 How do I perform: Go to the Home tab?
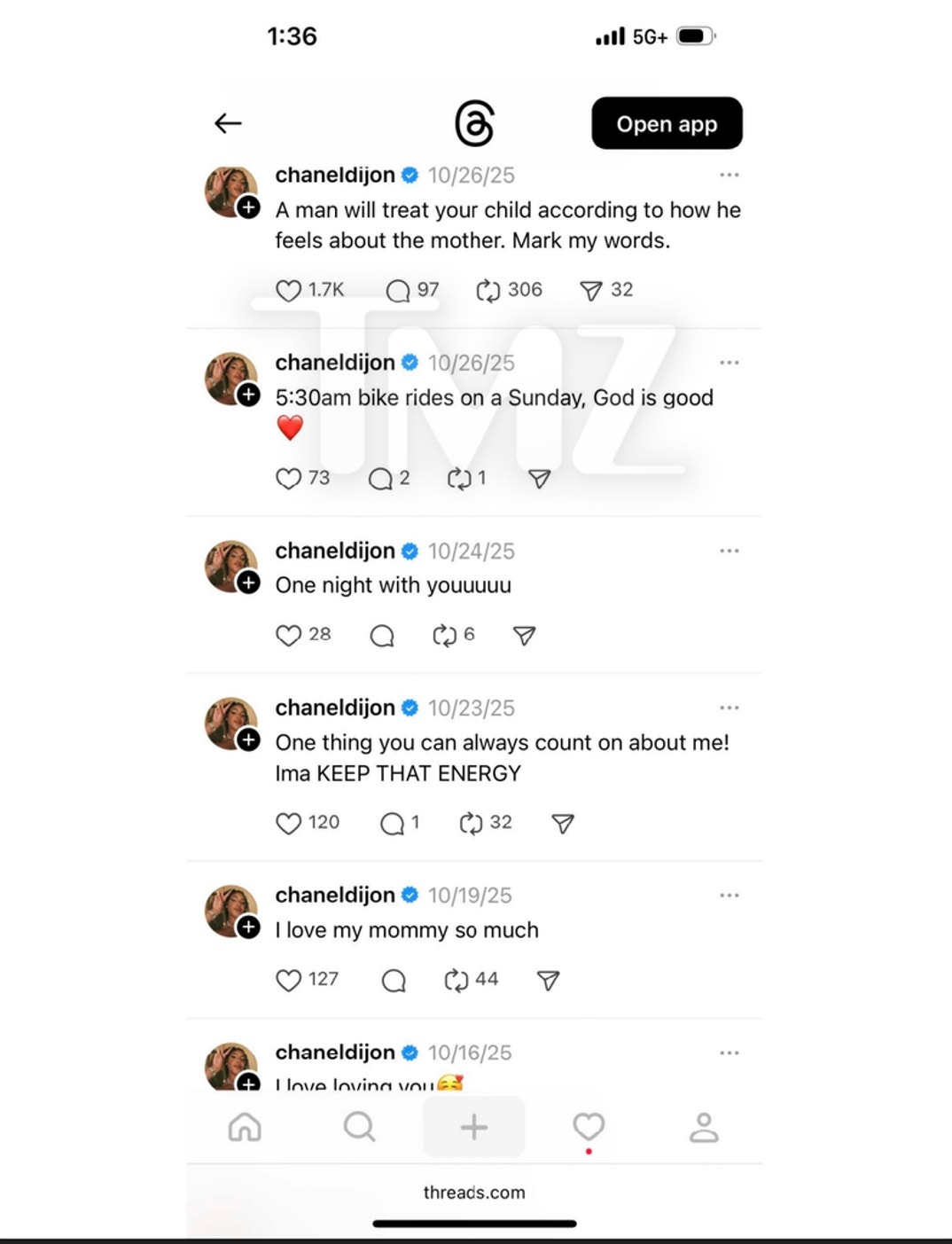[245, 1127]
